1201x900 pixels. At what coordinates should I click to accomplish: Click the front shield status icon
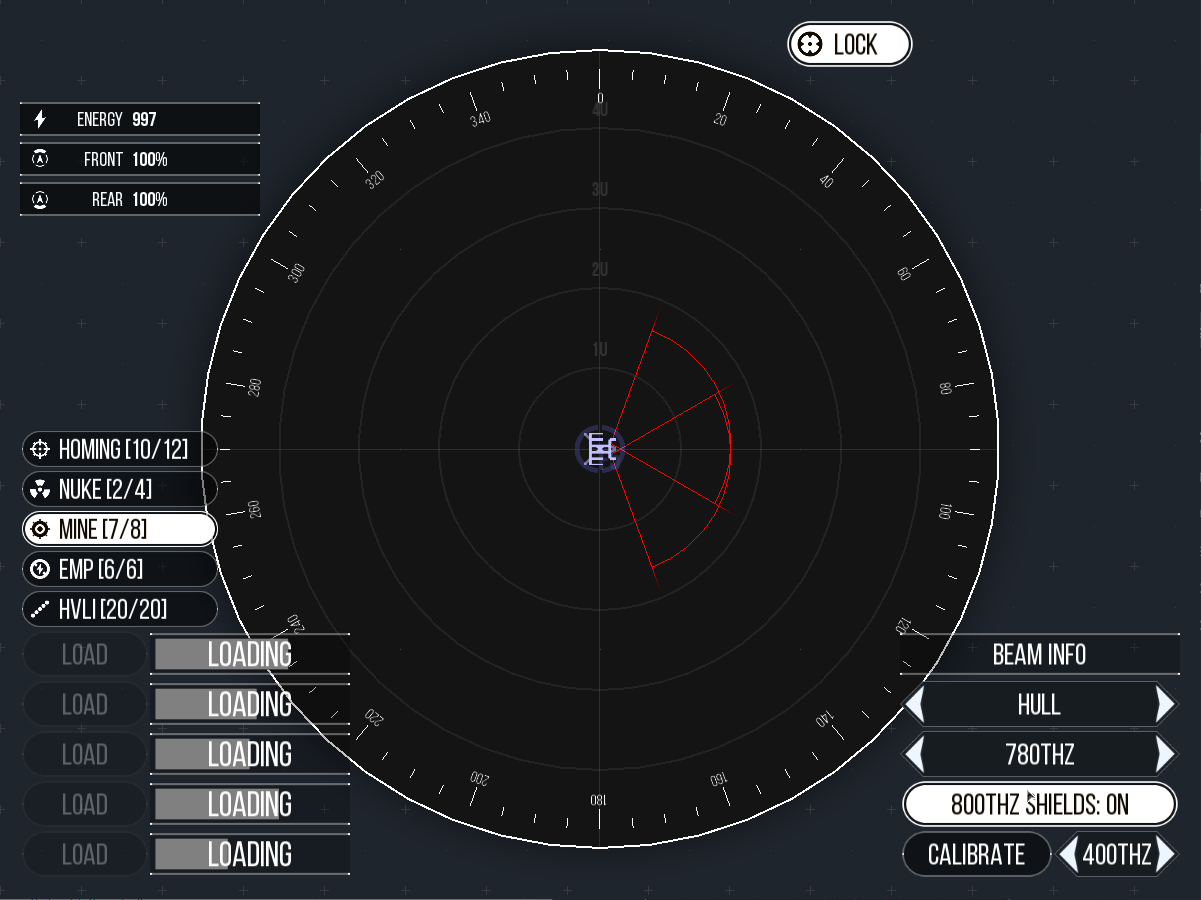click(x=40, y=159)
